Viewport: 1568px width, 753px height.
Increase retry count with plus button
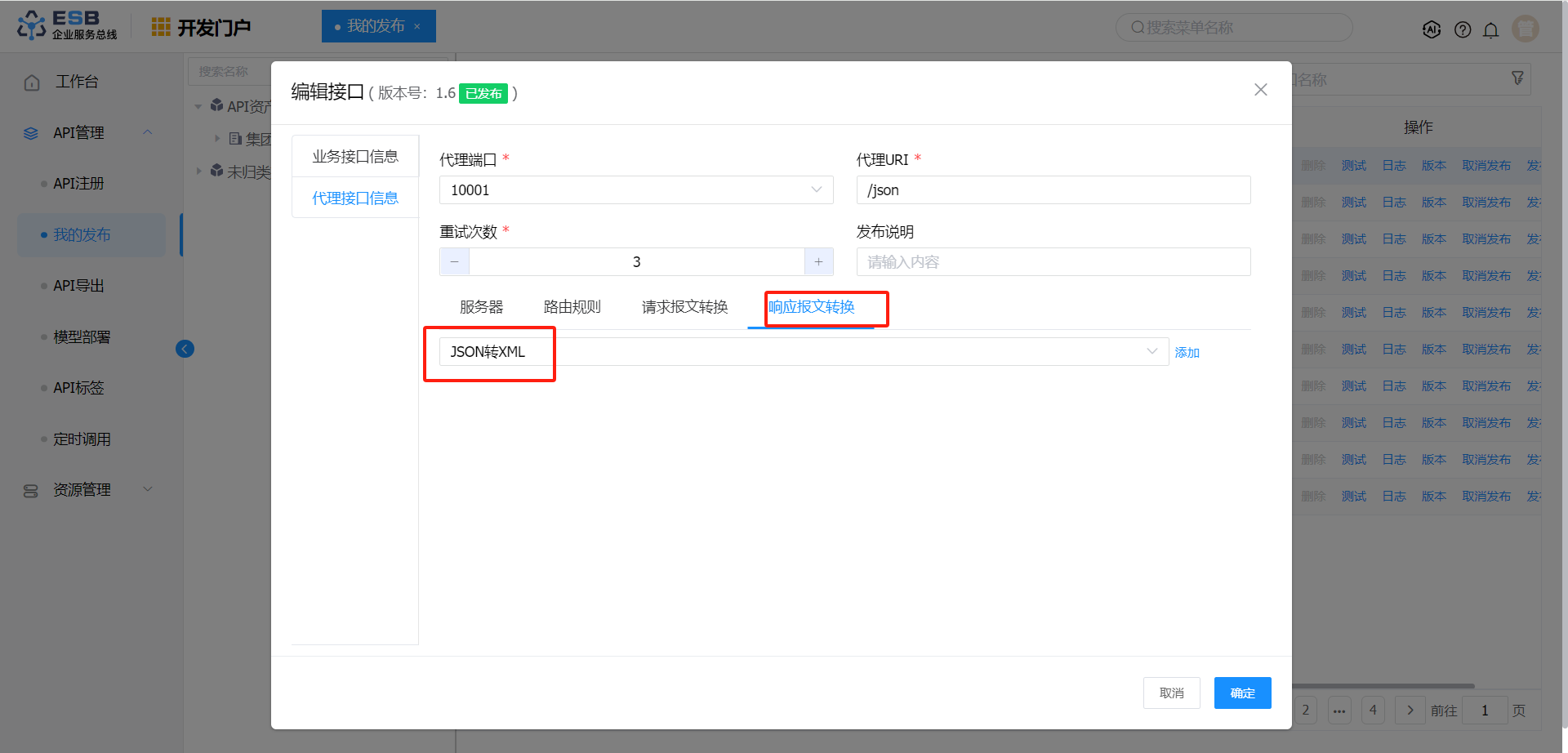818,262
